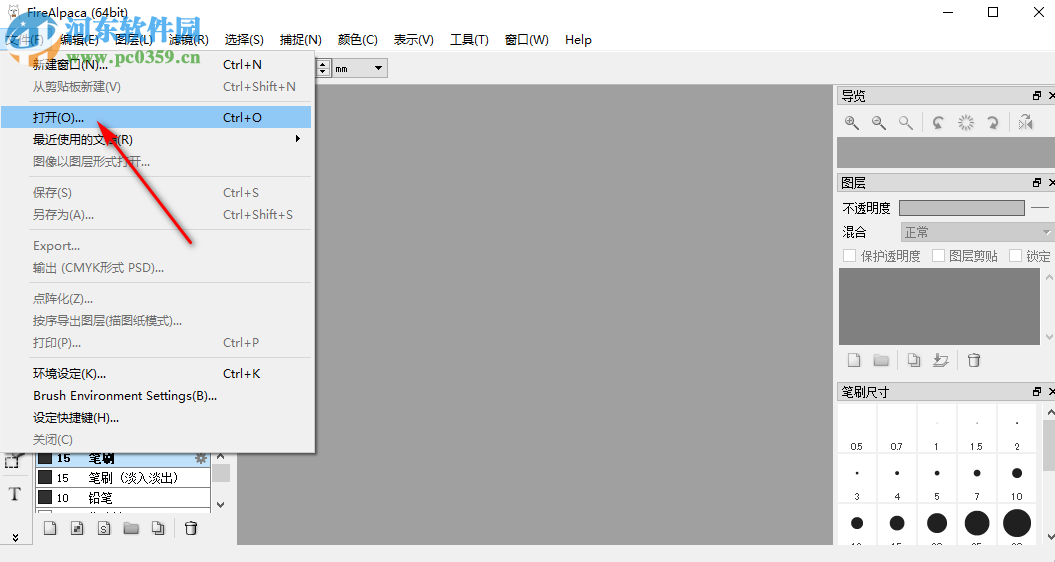Float the Layer panel
This screenshot has height=562, width=1055.
click(1037, 182)
